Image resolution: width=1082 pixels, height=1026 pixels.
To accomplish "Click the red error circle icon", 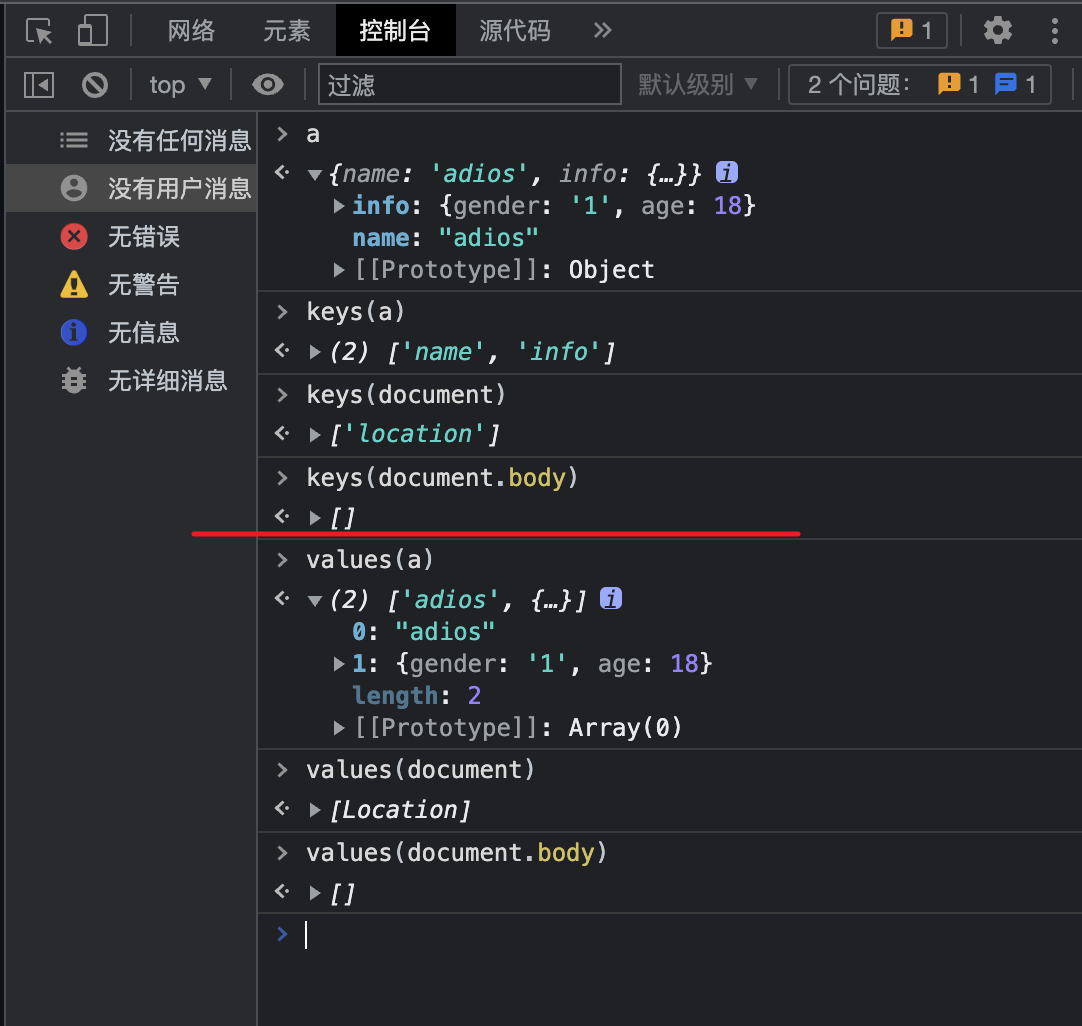I will [x=74, y=237].
